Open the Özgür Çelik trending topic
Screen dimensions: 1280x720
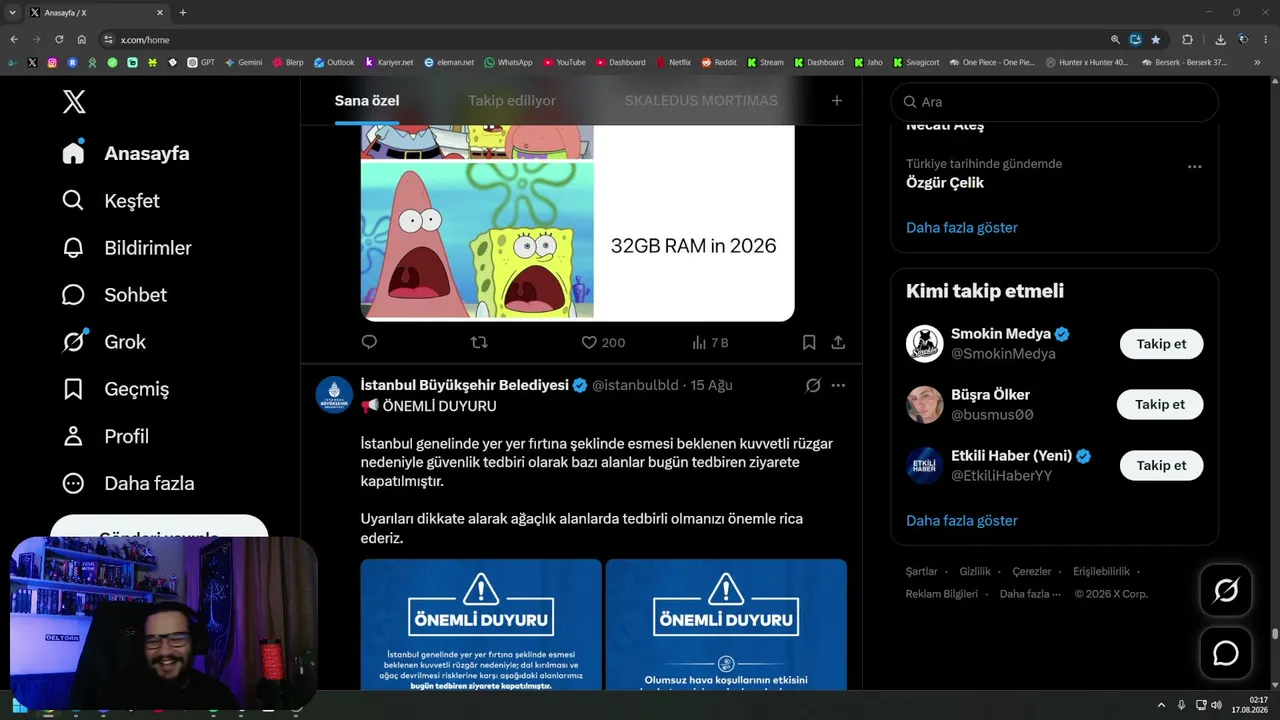tap(945, 183)
